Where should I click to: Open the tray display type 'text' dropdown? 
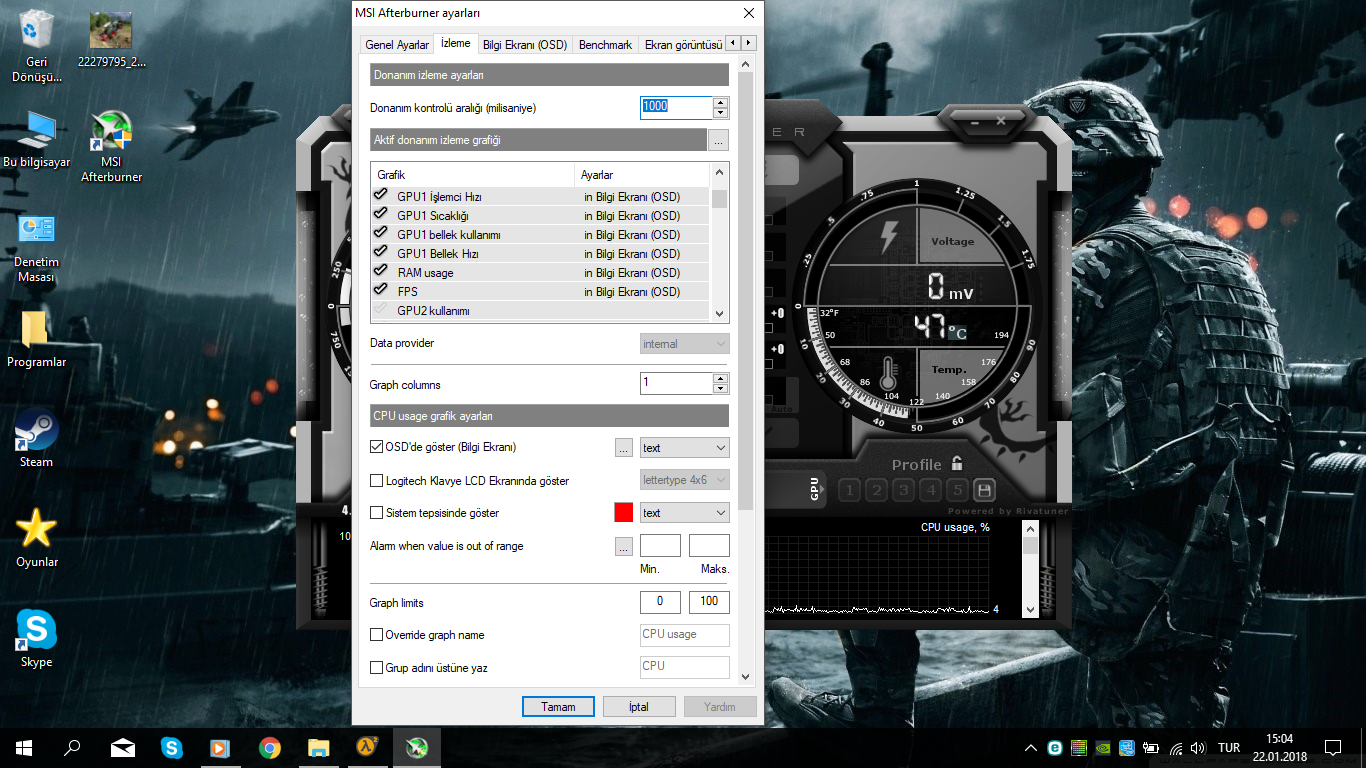tap(685, 513)
